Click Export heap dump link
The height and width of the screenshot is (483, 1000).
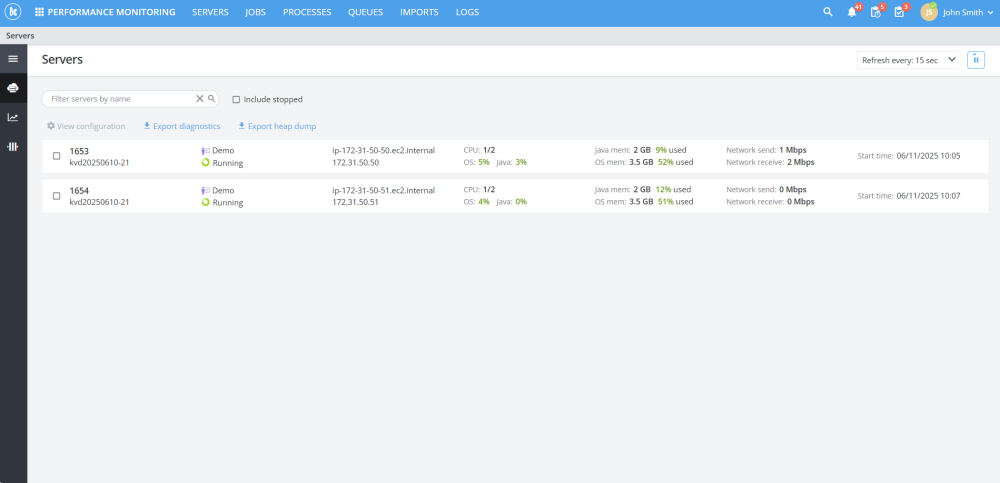pyautogui.click(x=277, y=126)
